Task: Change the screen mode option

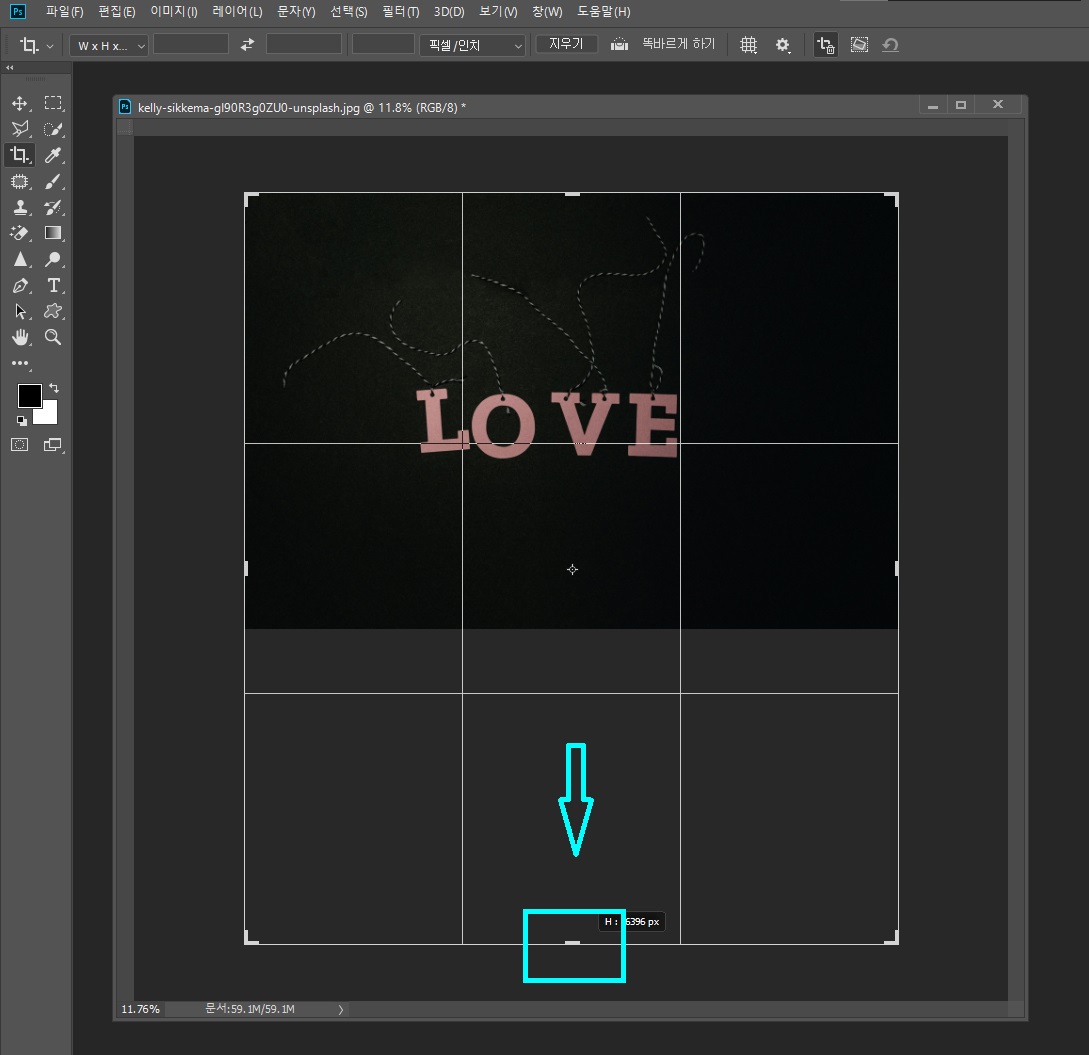Action: [53, 445]
